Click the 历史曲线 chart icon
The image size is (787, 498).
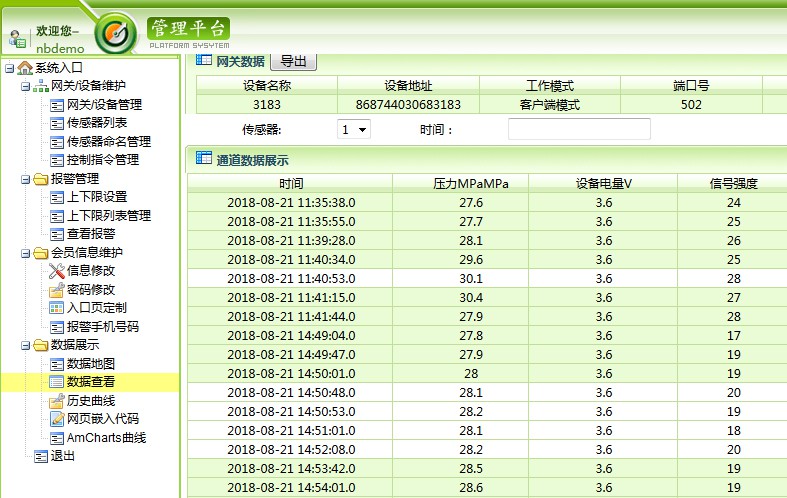point(57,401)
